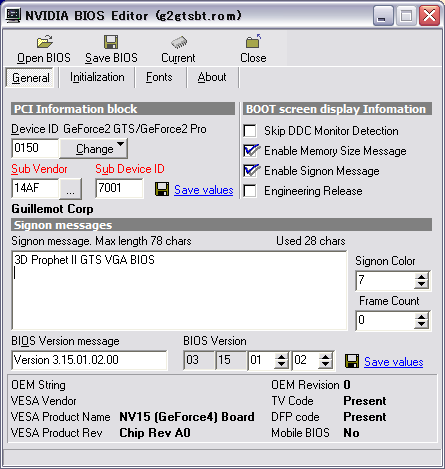Increase BIOS Version field showing 01
The height and width of the screenshot is (469, 445).
[x=281, y=357]
